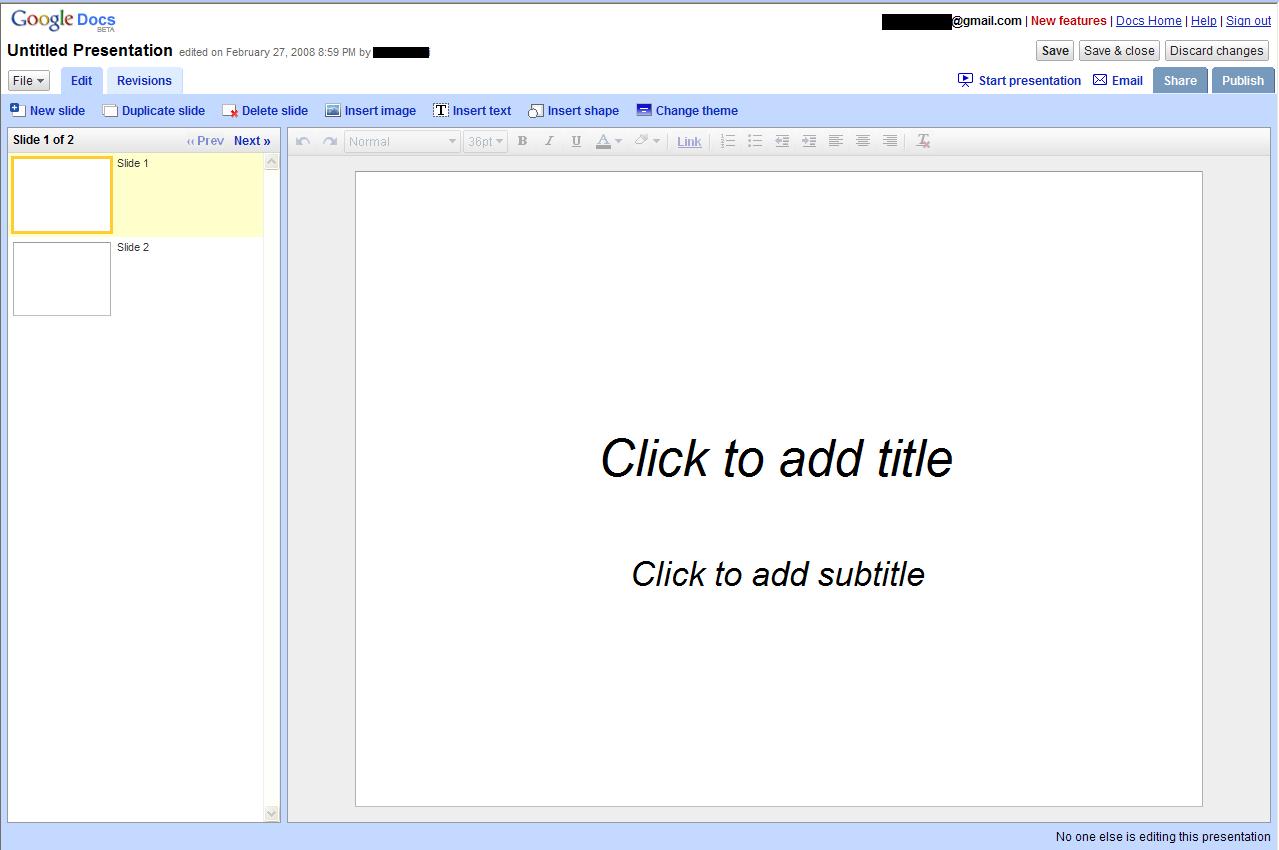Click the slide list scroll down arrow
Viewport: 1279px width, 850px height.
coord(272,814)
